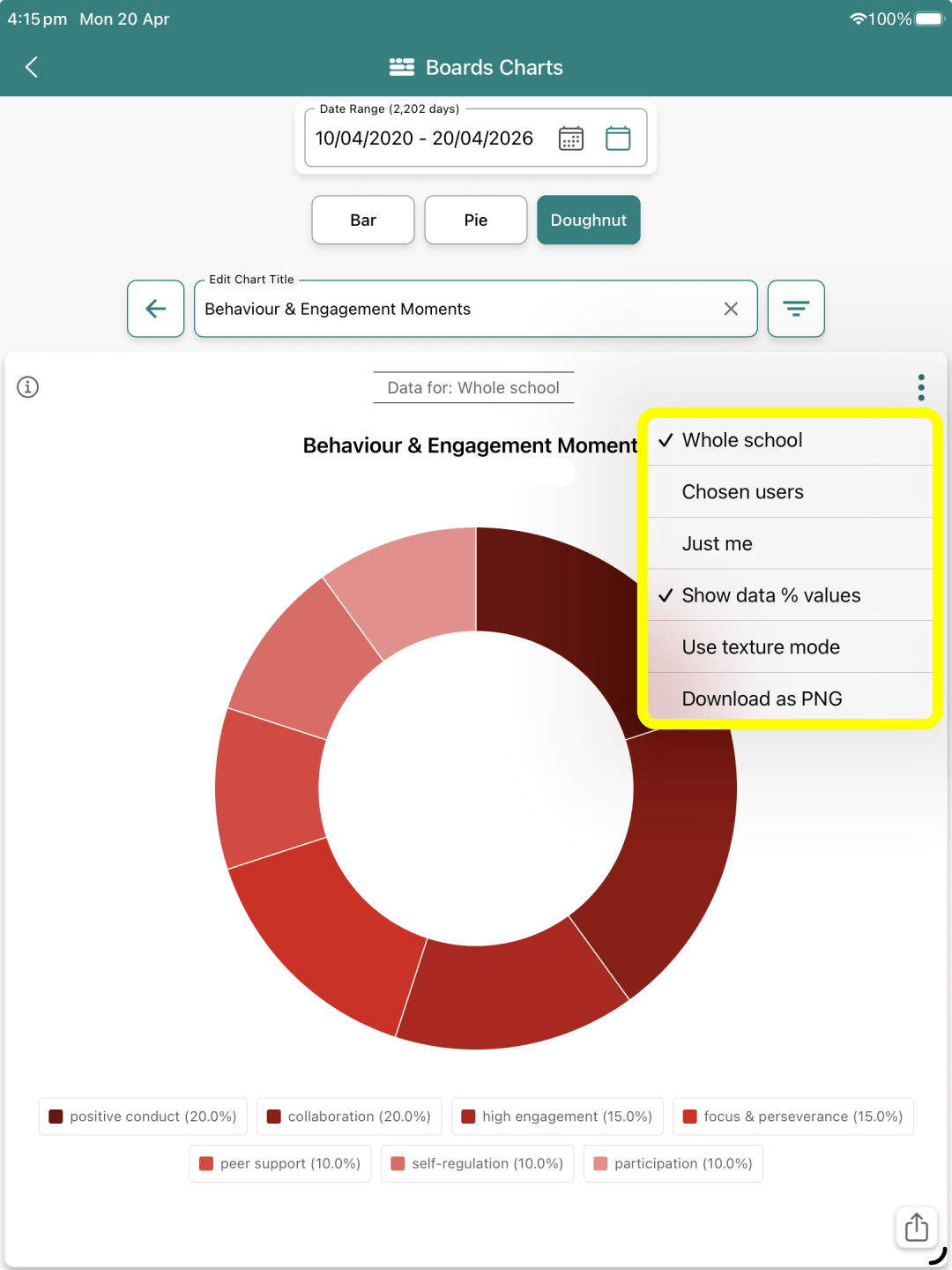Open the filter options icon

pos(796,309)
